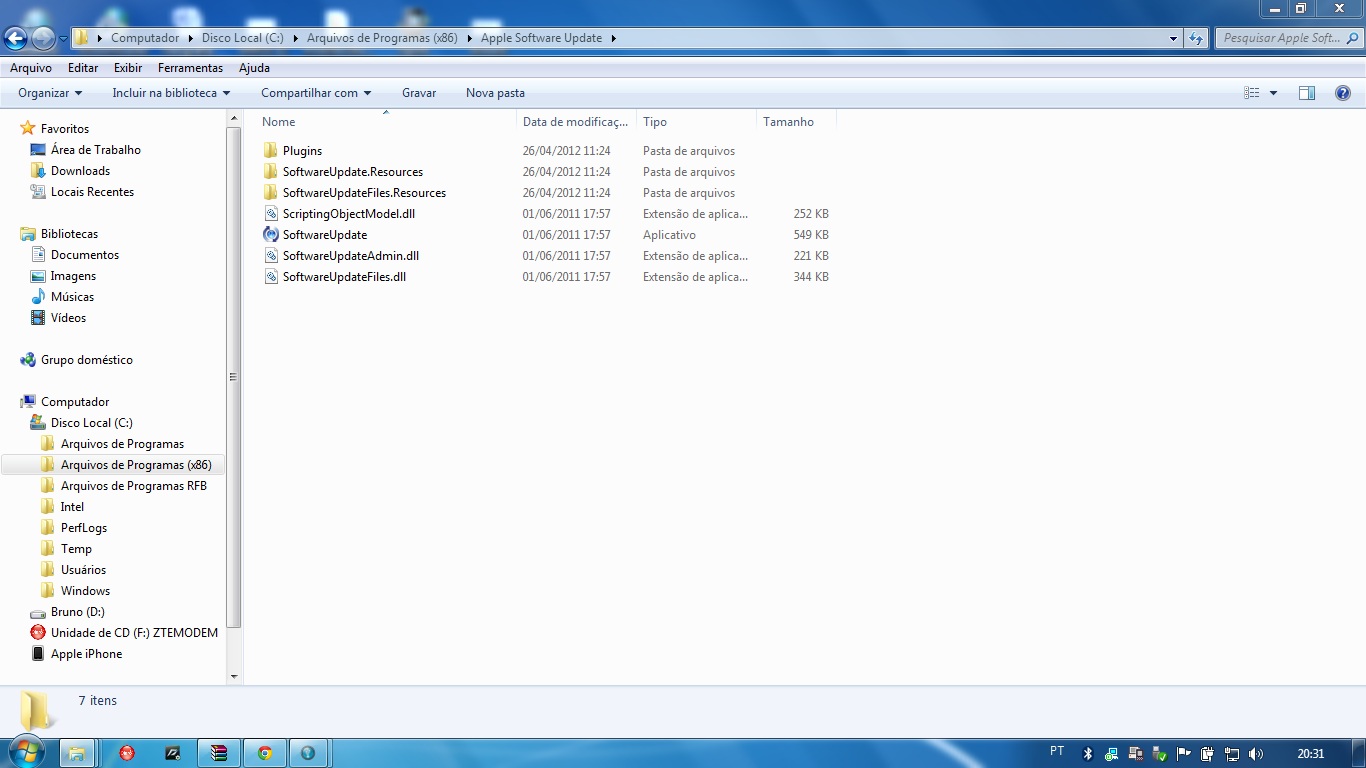Click the Gravar toolbar button
Image resolution: width=1366 pixels, height=768 pixels.
pyautogui.click(x=419, y=93)
